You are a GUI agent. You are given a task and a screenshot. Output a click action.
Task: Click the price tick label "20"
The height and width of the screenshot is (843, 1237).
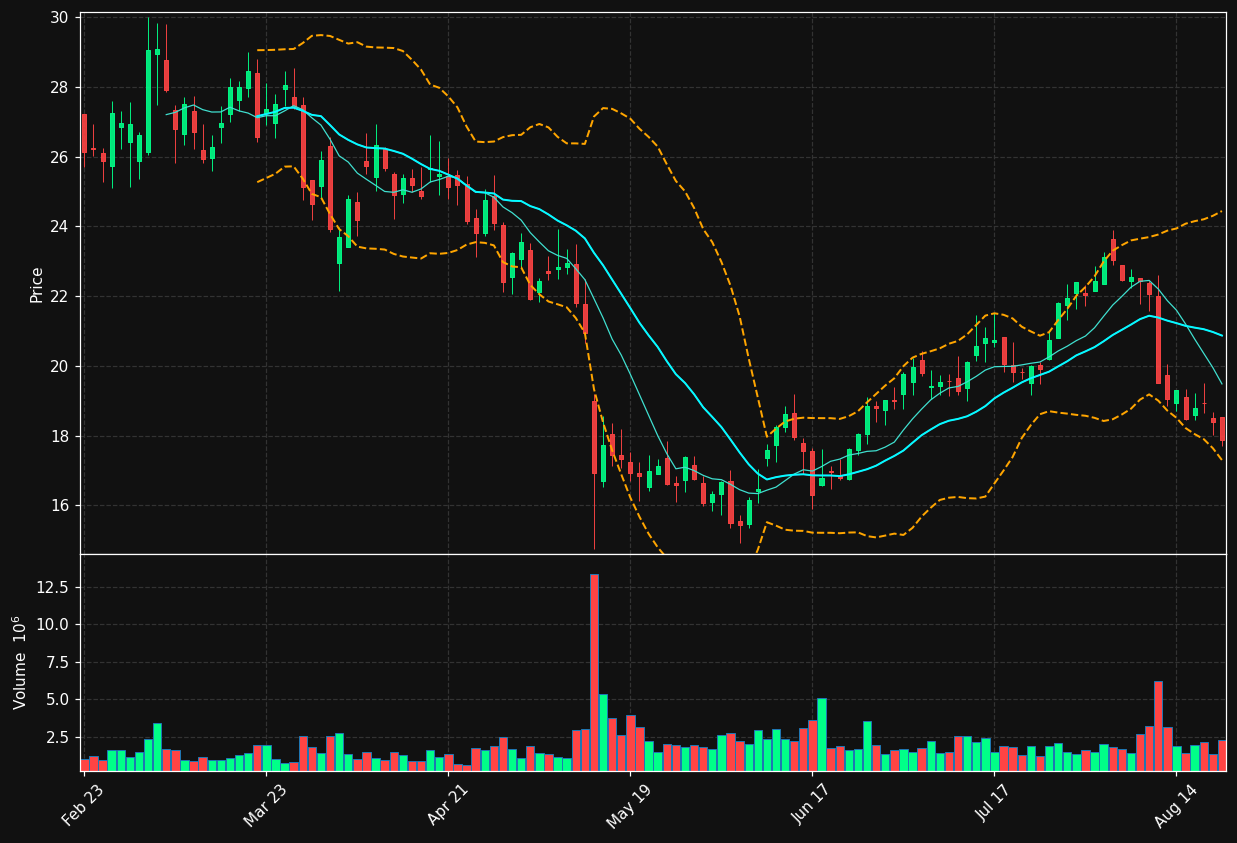(59, 366)
